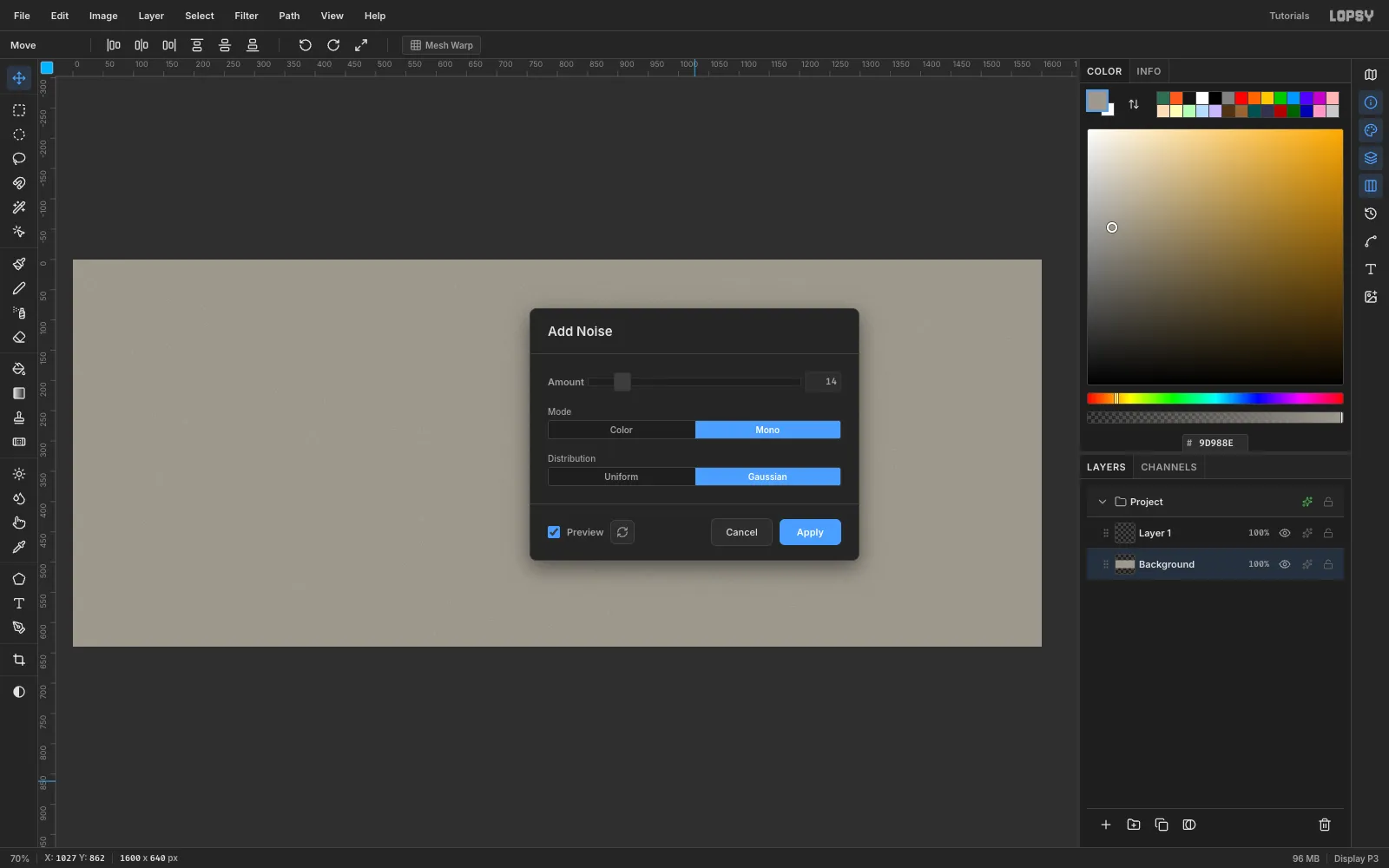Select the Rectangular Marquee tool

[19, 110]
